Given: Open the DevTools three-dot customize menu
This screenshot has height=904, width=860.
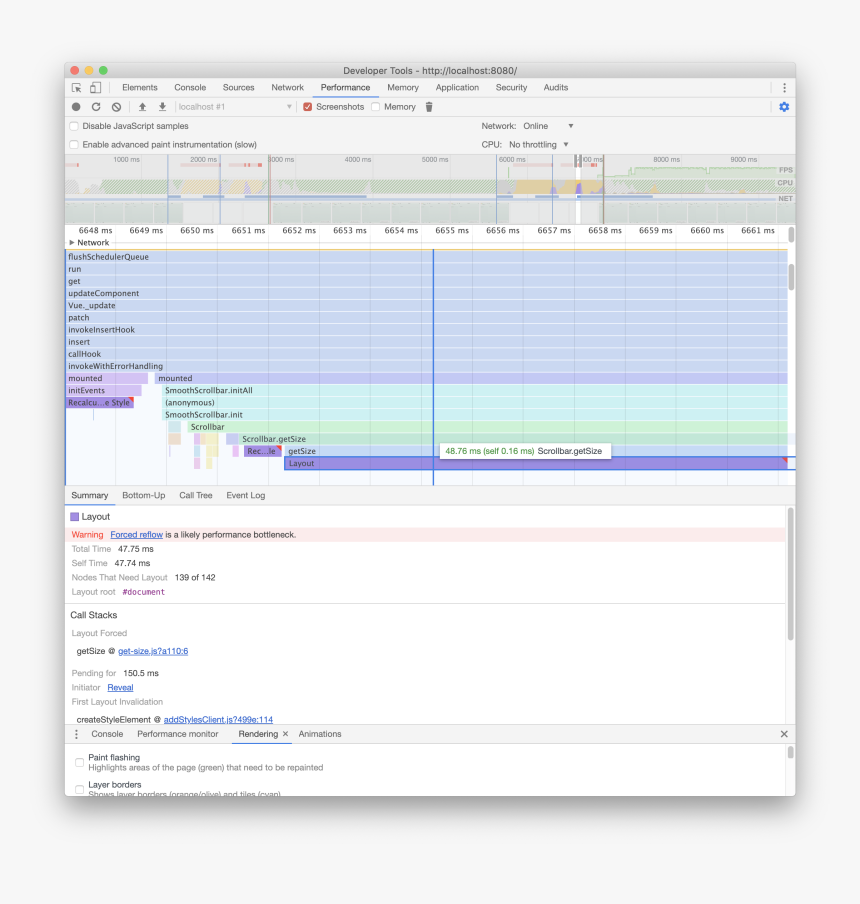Looking at the screenshot, I should [784, 88].
